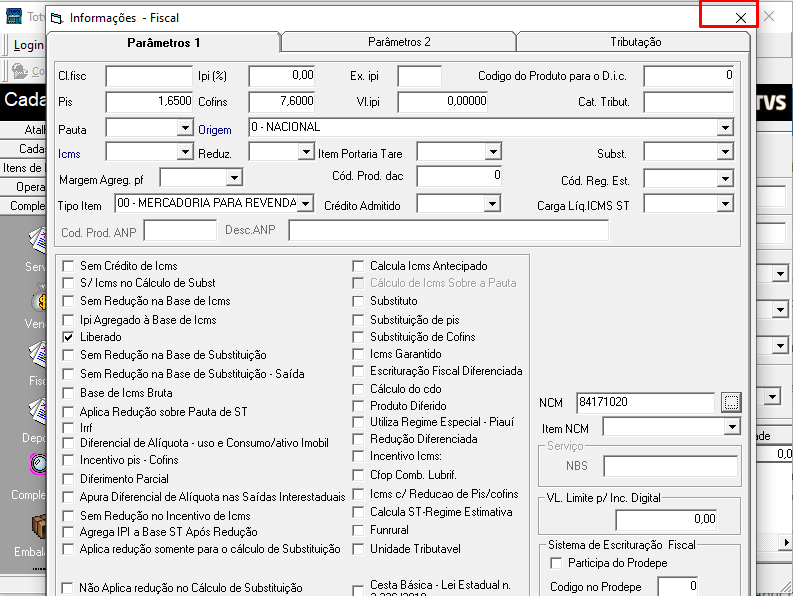
Task: Click the Cat. Tribut. field
Action: click(688, 102)
